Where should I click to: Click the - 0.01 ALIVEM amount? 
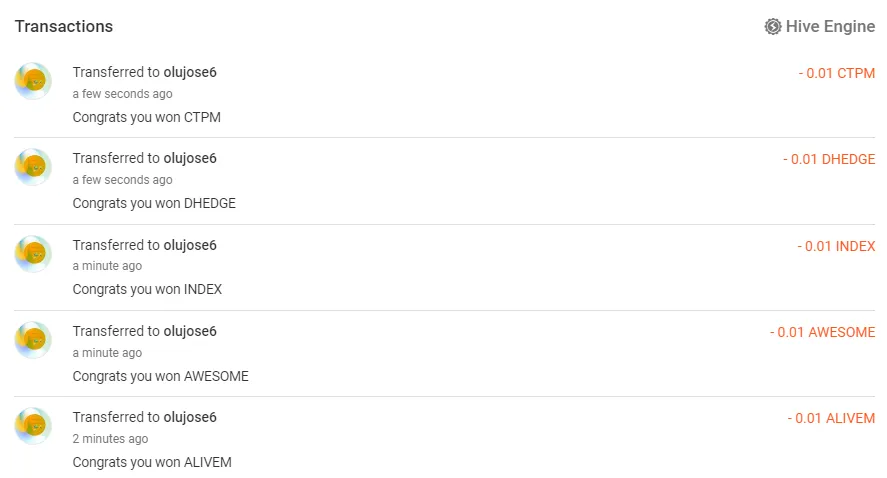831,418
